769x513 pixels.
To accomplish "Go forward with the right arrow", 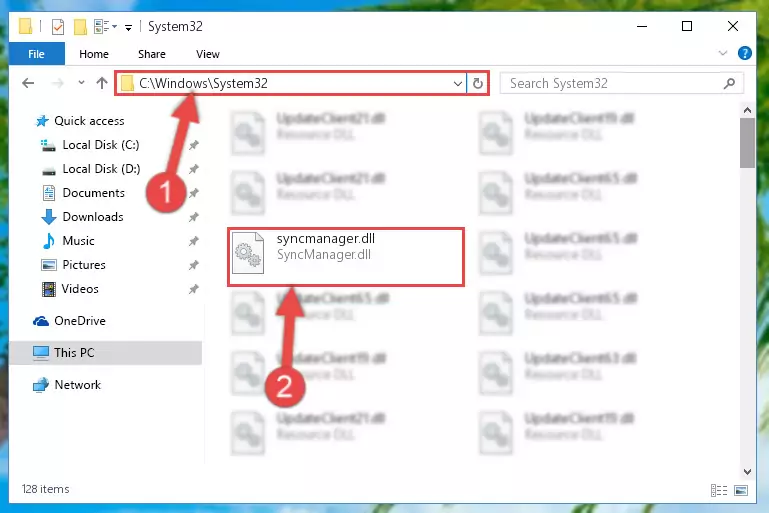I will (x=58, y=83).
